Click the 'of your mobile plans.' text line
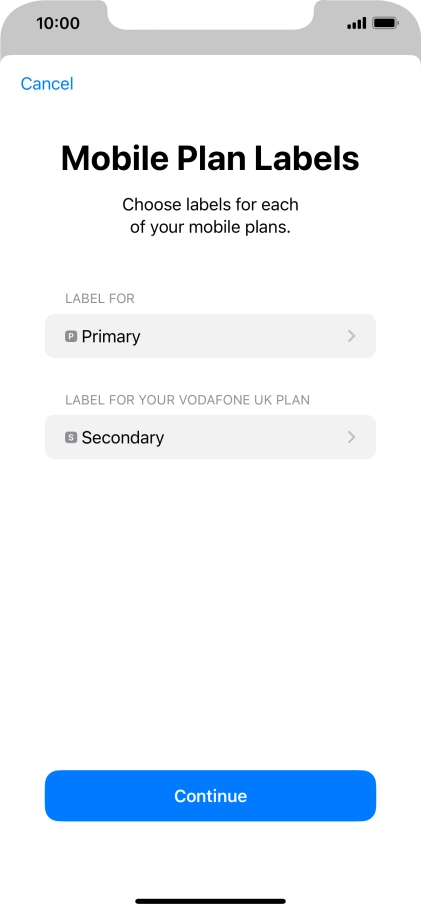421x912 pixels. (x=210, y=227)
